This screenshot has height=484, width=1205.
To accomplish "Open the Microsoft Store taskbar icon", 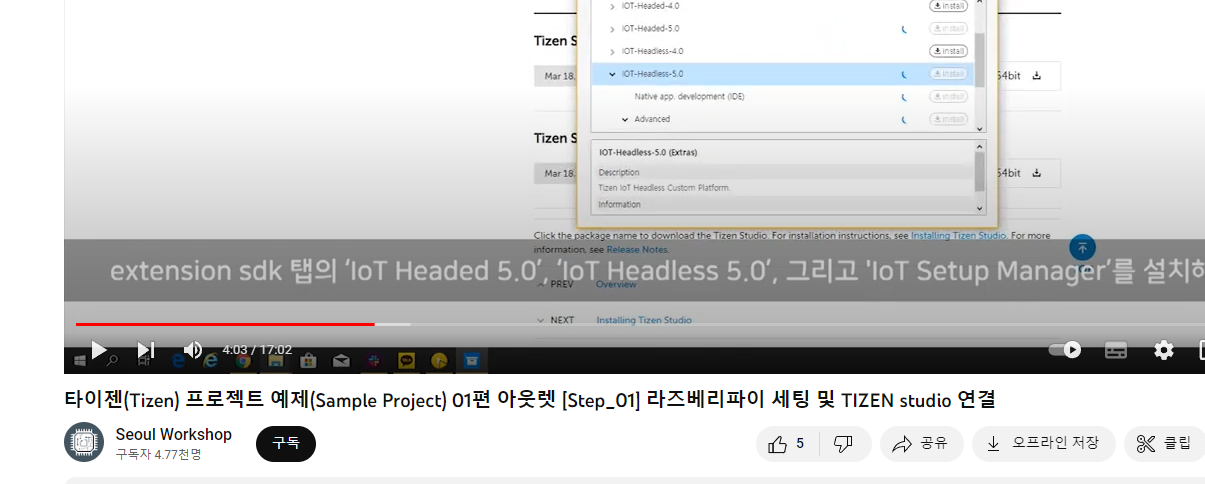I will point(308,360).
